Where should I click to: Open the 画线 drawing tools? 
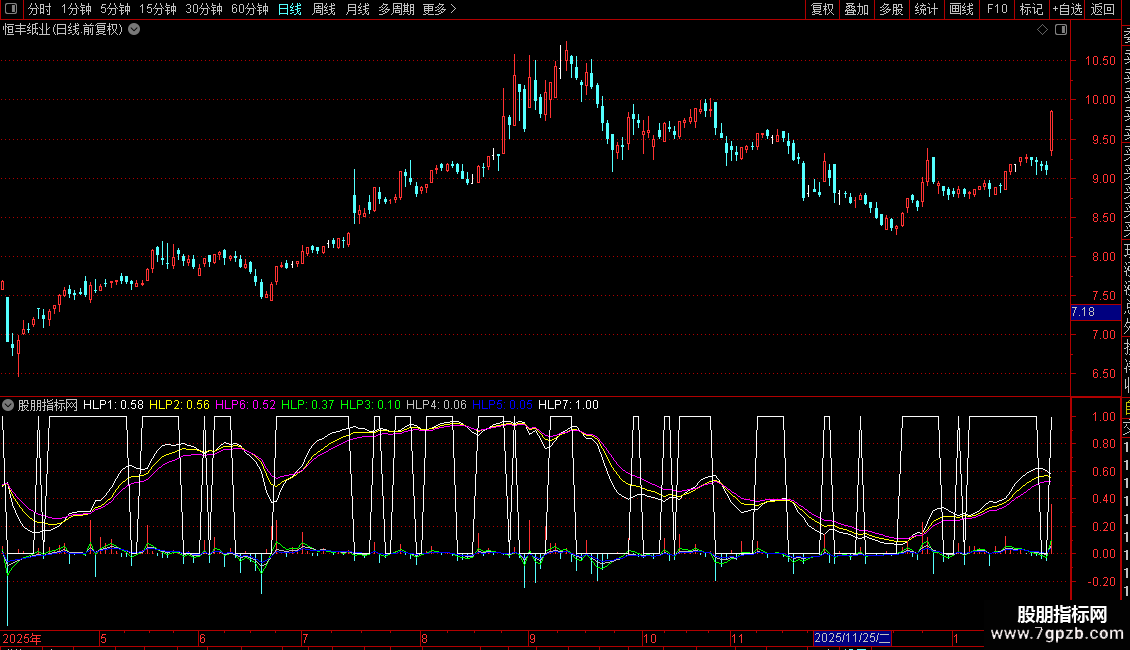click(961, 10)
